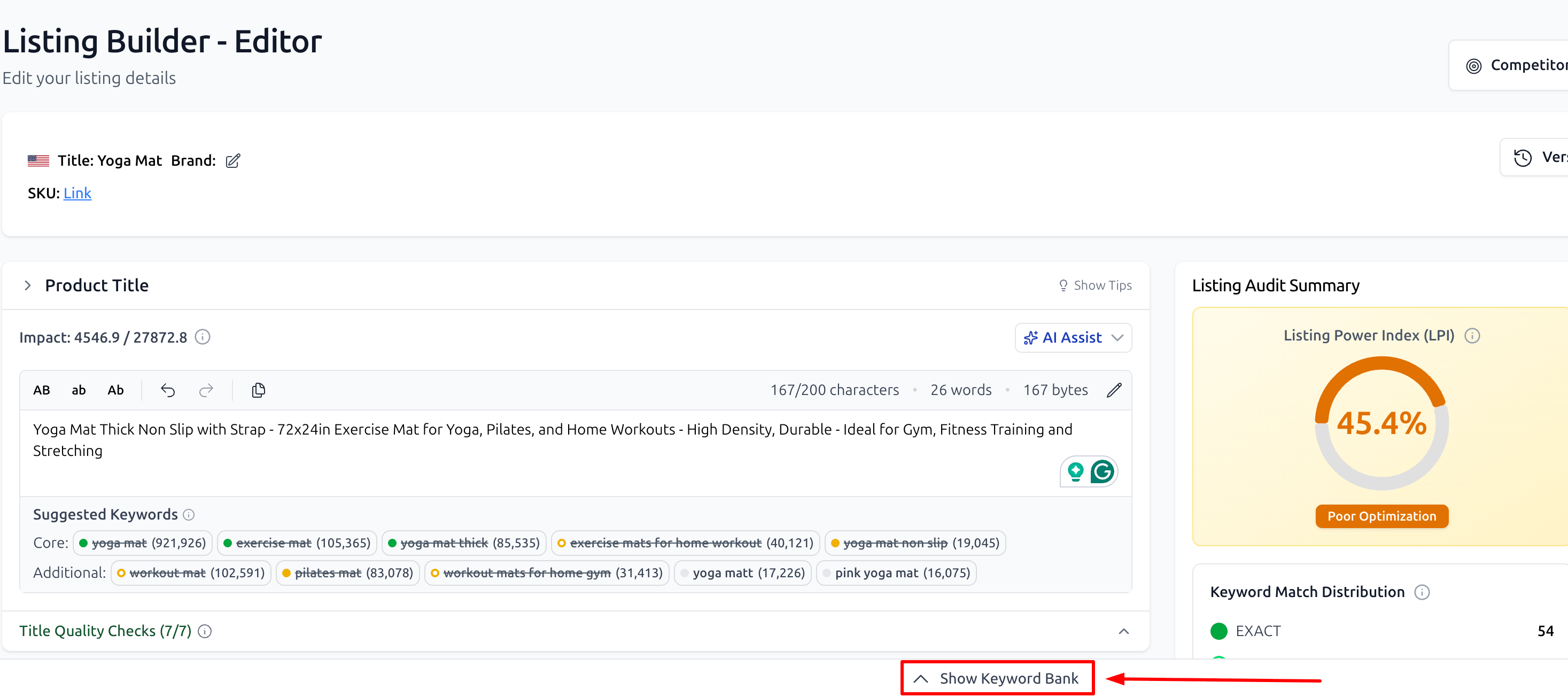
Task: Click the edit brand pencil icon
Action: [232, 161]
